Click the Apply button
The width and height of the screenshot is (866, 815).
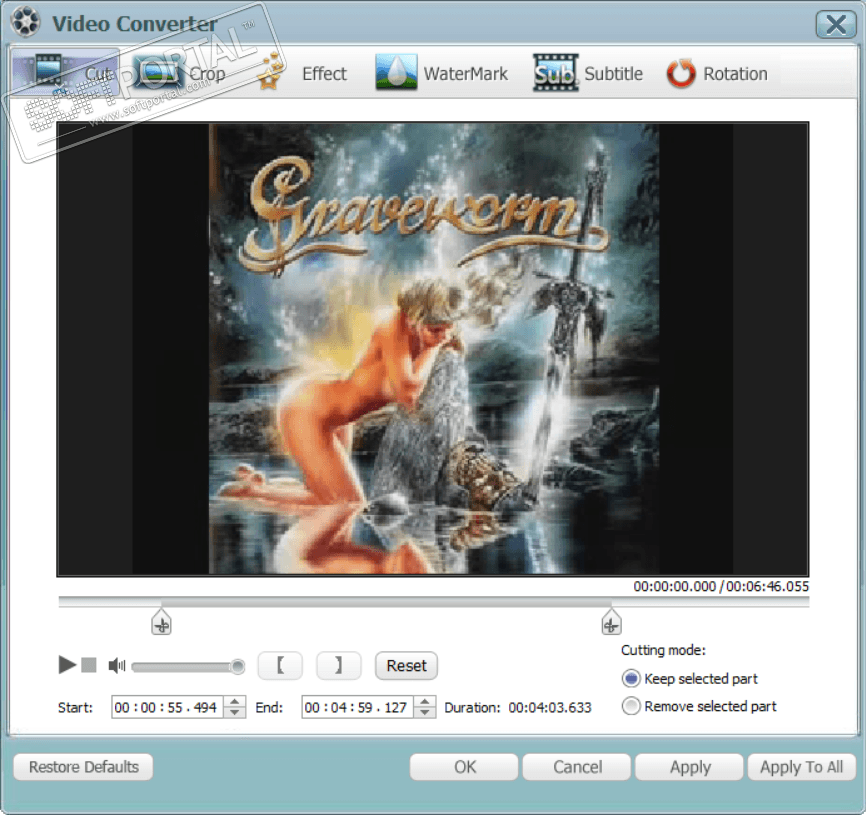[x=689, y=767]
